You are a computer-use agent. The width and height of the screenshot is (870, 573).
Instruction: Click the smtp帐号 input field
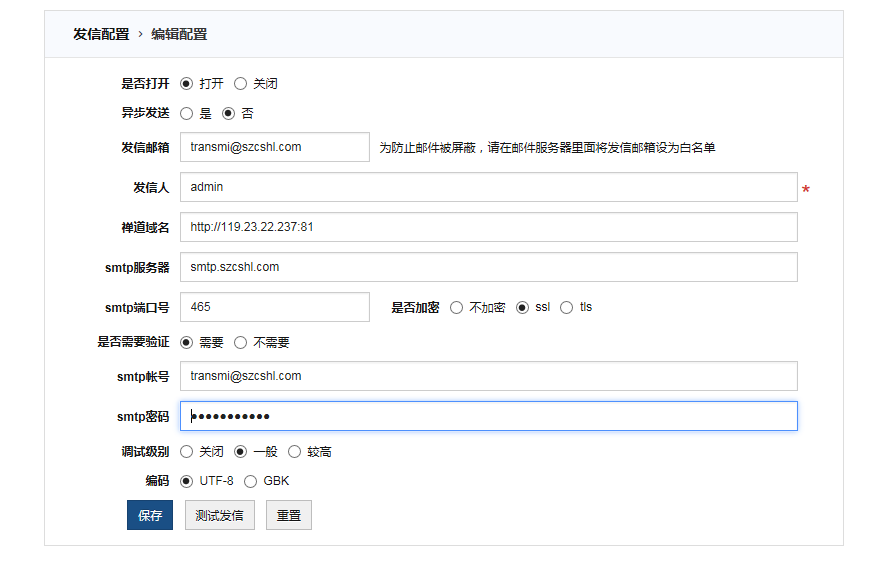click(x=489, y=376)
